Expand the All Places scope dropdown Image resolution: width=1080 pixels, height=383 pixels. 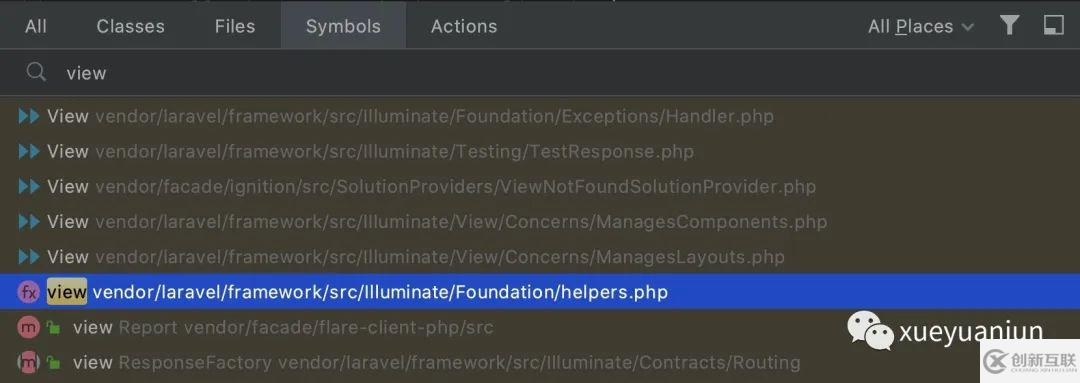(x=921, y=26)
